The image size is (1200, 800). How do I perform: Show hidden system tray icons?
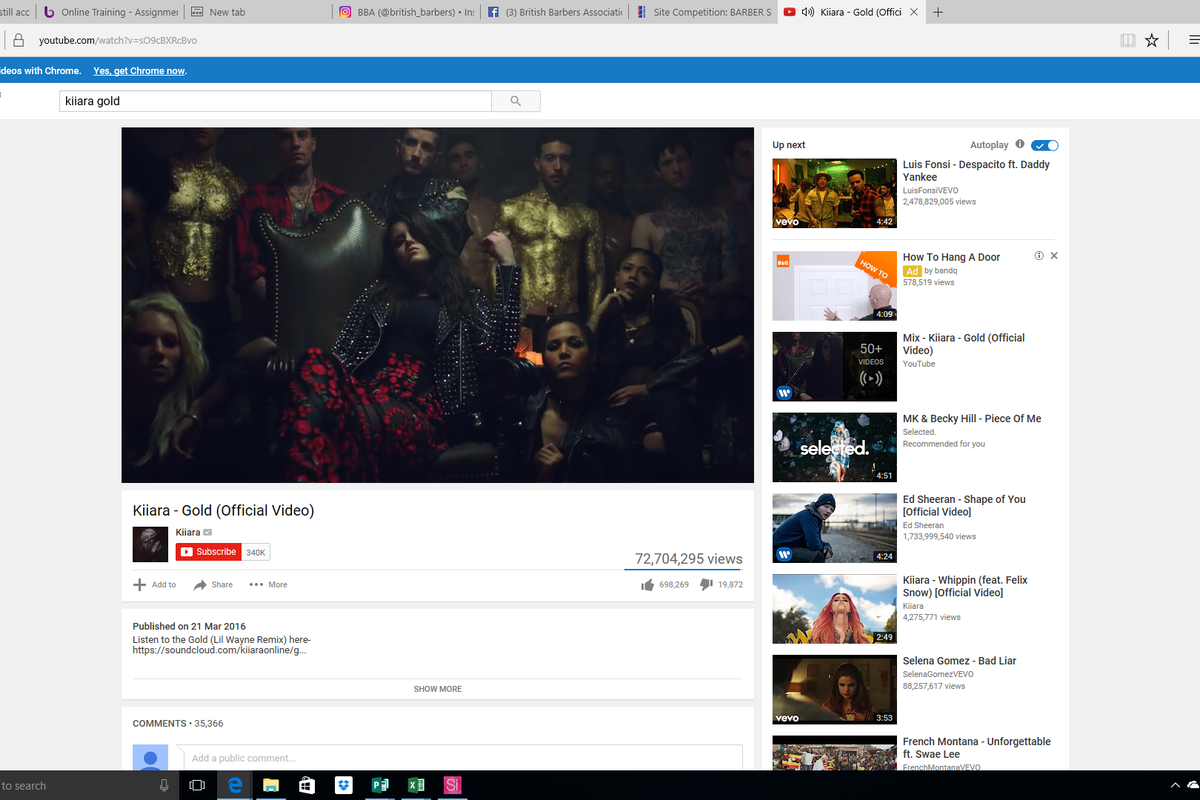pos(1175,786)
